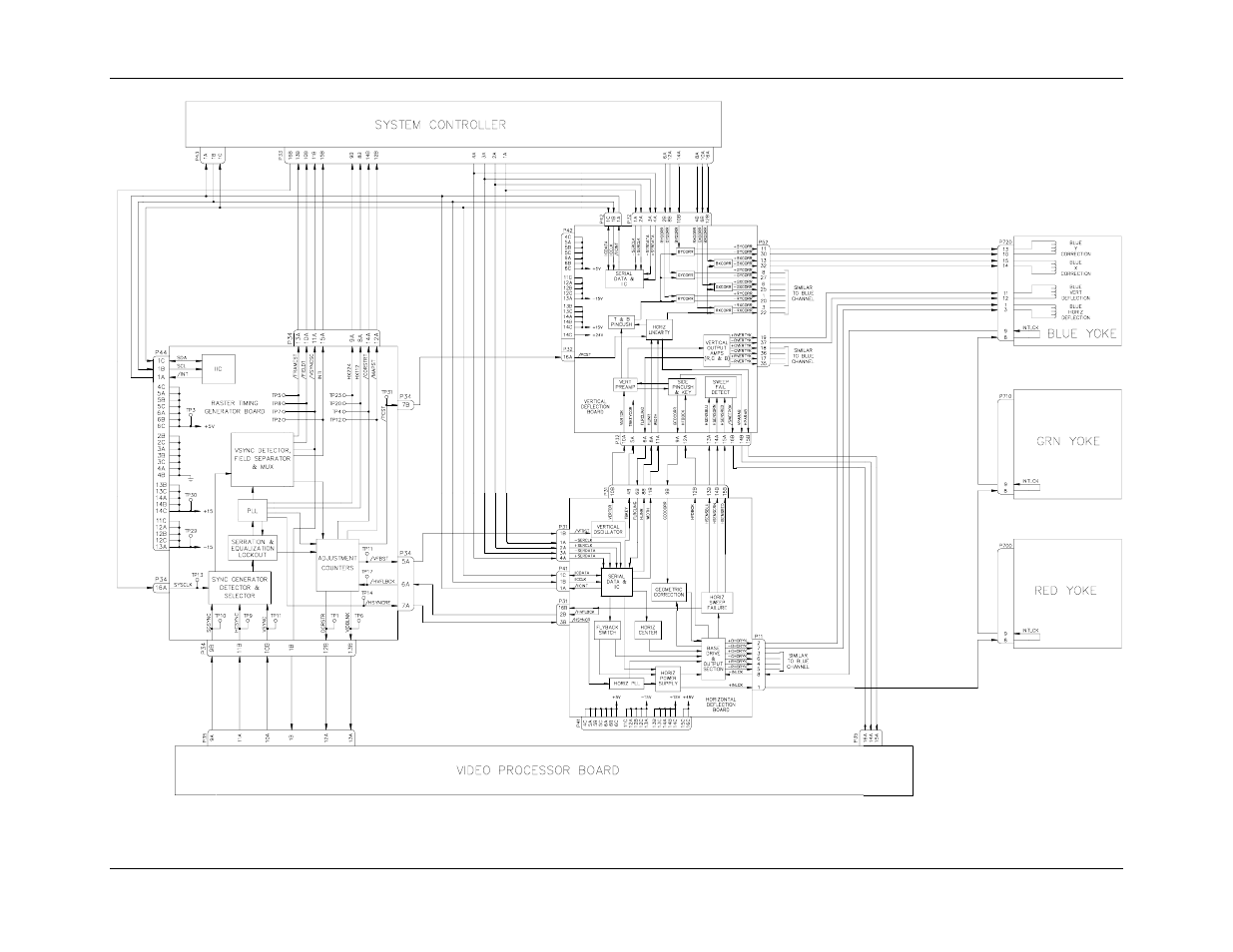The height and width of the screenshot is (952, 1233).
Task: Click test point TP30 near +15
Action: [x=190, y=495]
